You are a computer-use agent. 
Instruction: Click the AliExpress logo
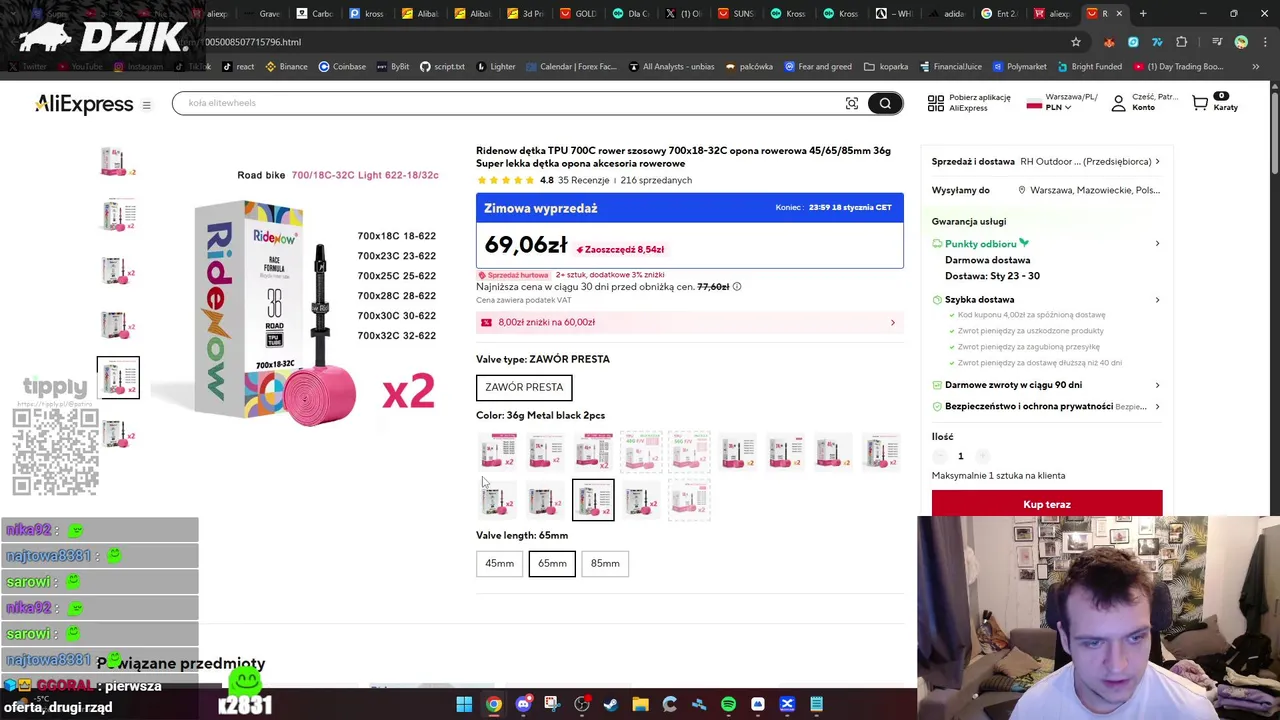pyautogui.click(x=84, y=104)
